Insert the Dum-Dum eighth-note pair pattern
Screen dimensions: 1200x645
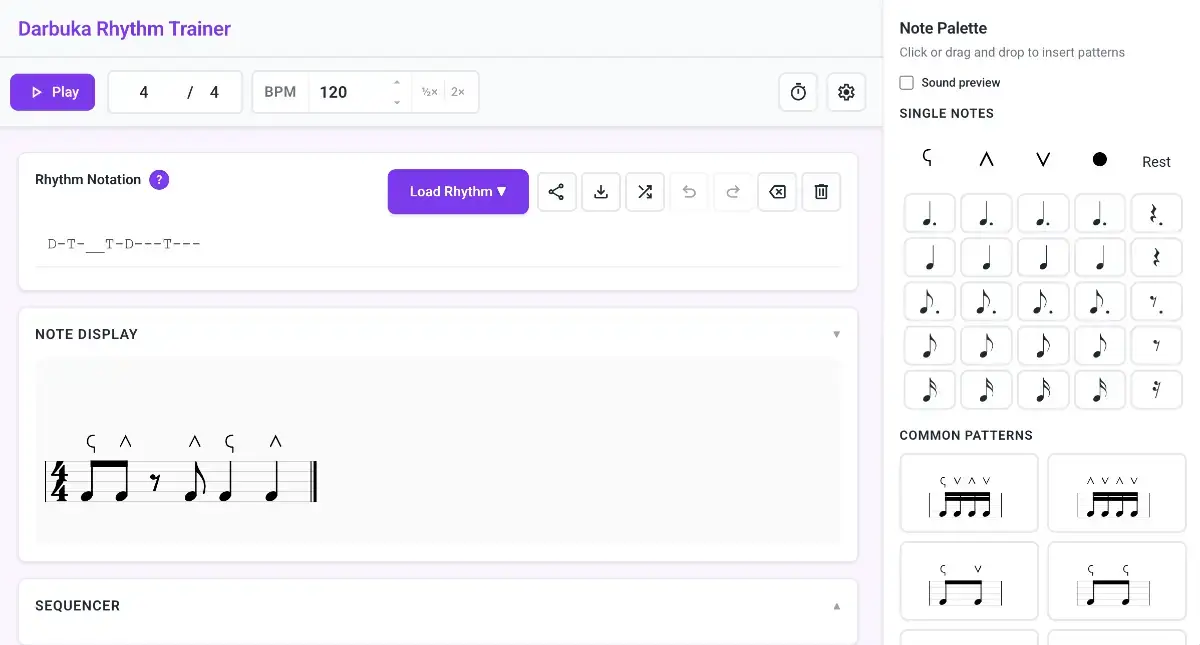(1116, 581)
